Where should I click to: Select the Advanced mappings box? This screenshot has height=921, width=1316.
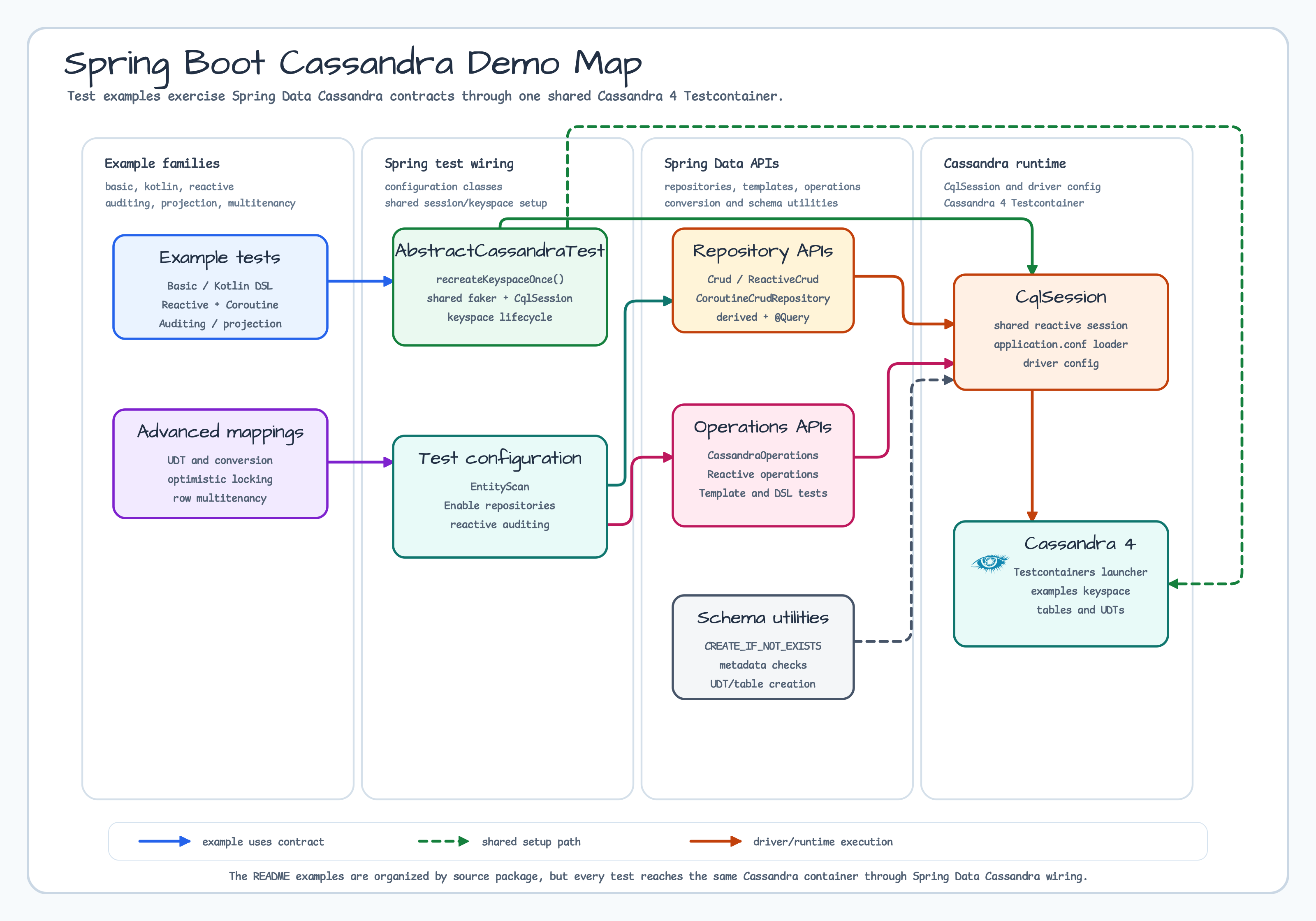click(x=220, y=464)
